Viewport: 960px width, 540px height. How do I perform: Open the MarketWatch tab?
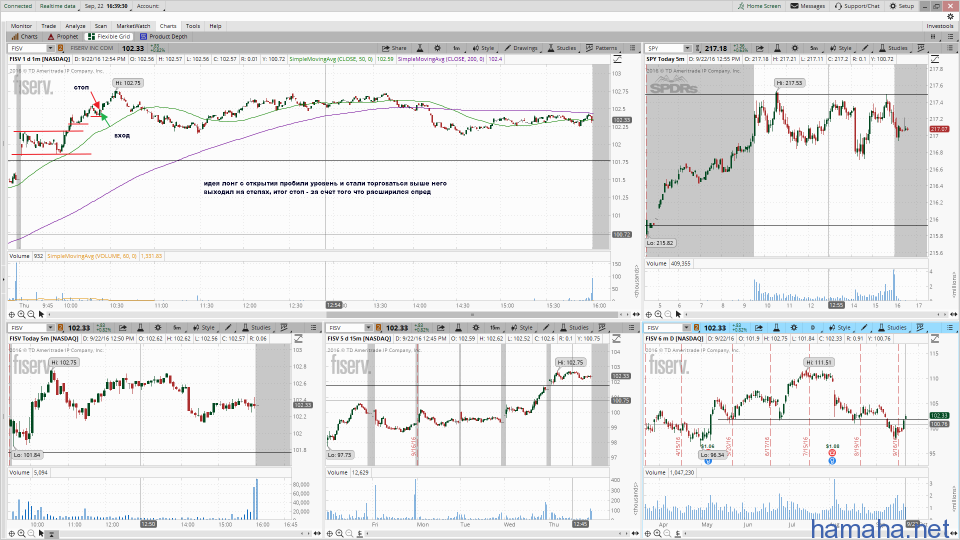click(133, 26)
